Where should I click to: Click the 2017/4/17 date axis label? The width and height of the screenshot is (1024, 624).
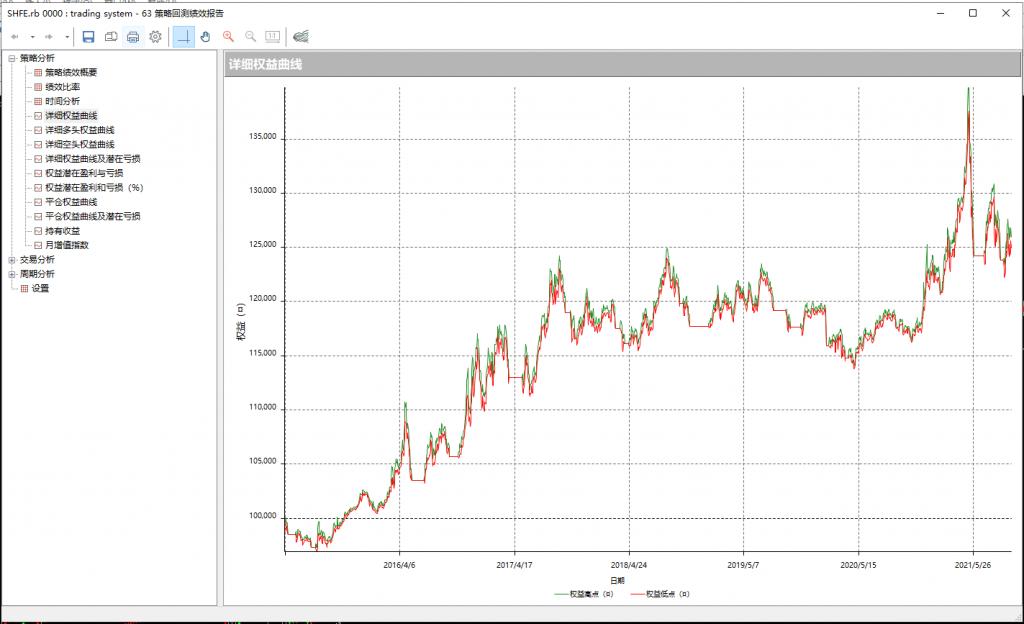[514, 565]
